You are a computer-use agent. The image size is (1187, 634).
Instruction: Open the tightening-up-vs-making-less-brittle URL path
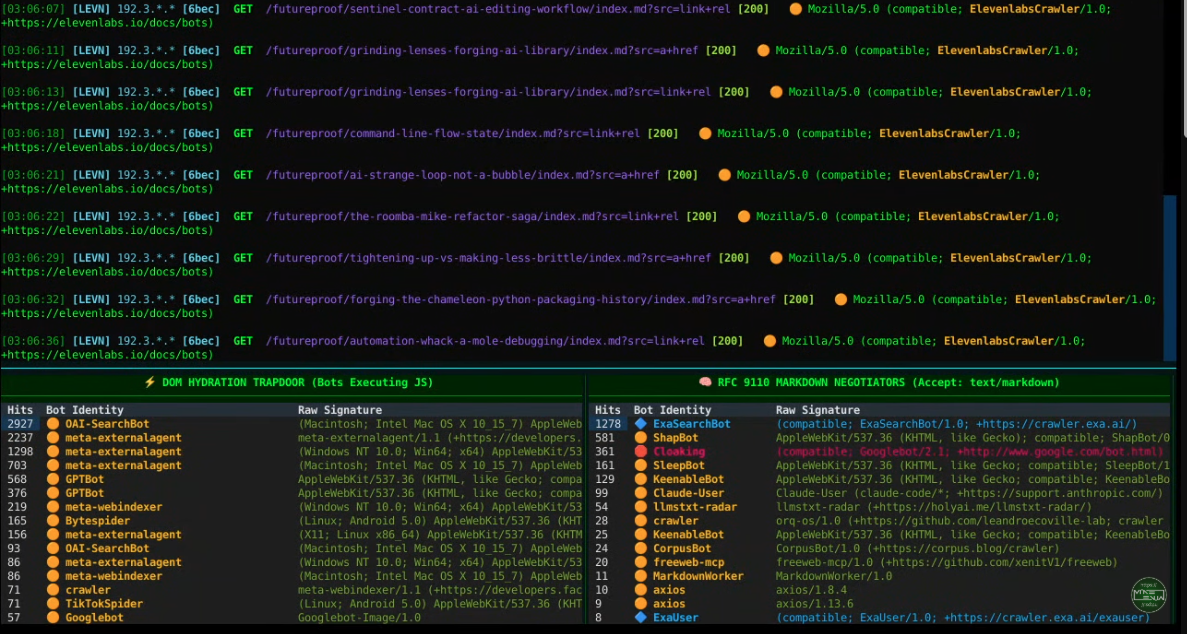488,258
